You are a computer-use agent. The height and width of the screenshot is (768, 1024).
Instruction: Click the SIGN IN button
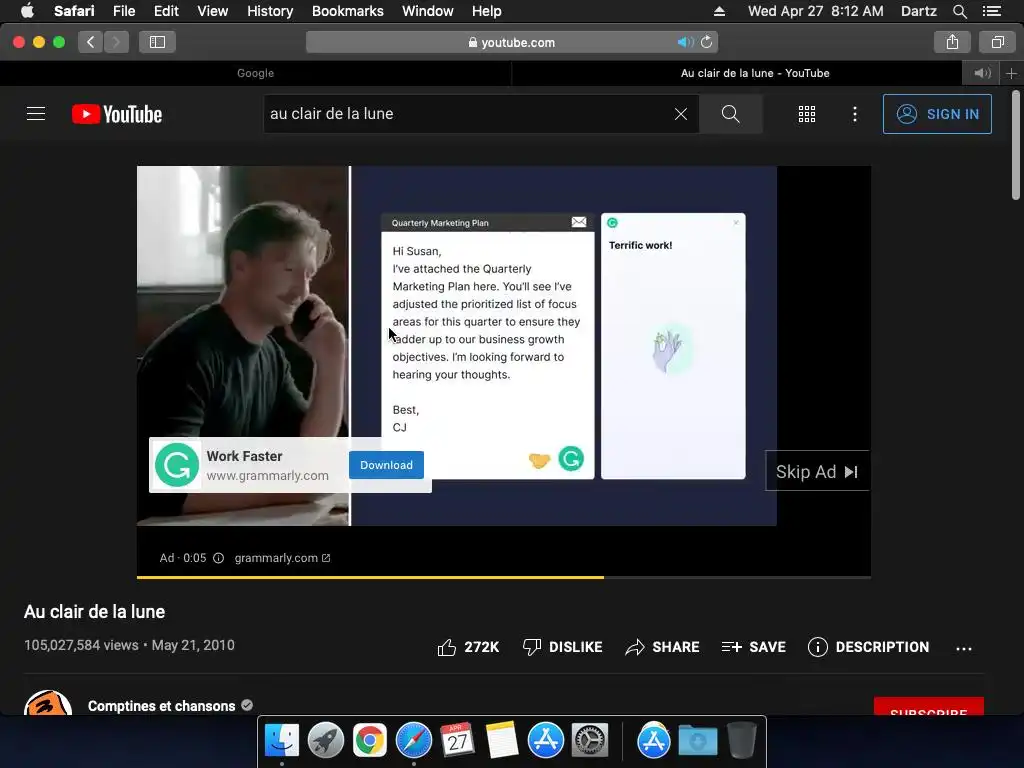937,114
